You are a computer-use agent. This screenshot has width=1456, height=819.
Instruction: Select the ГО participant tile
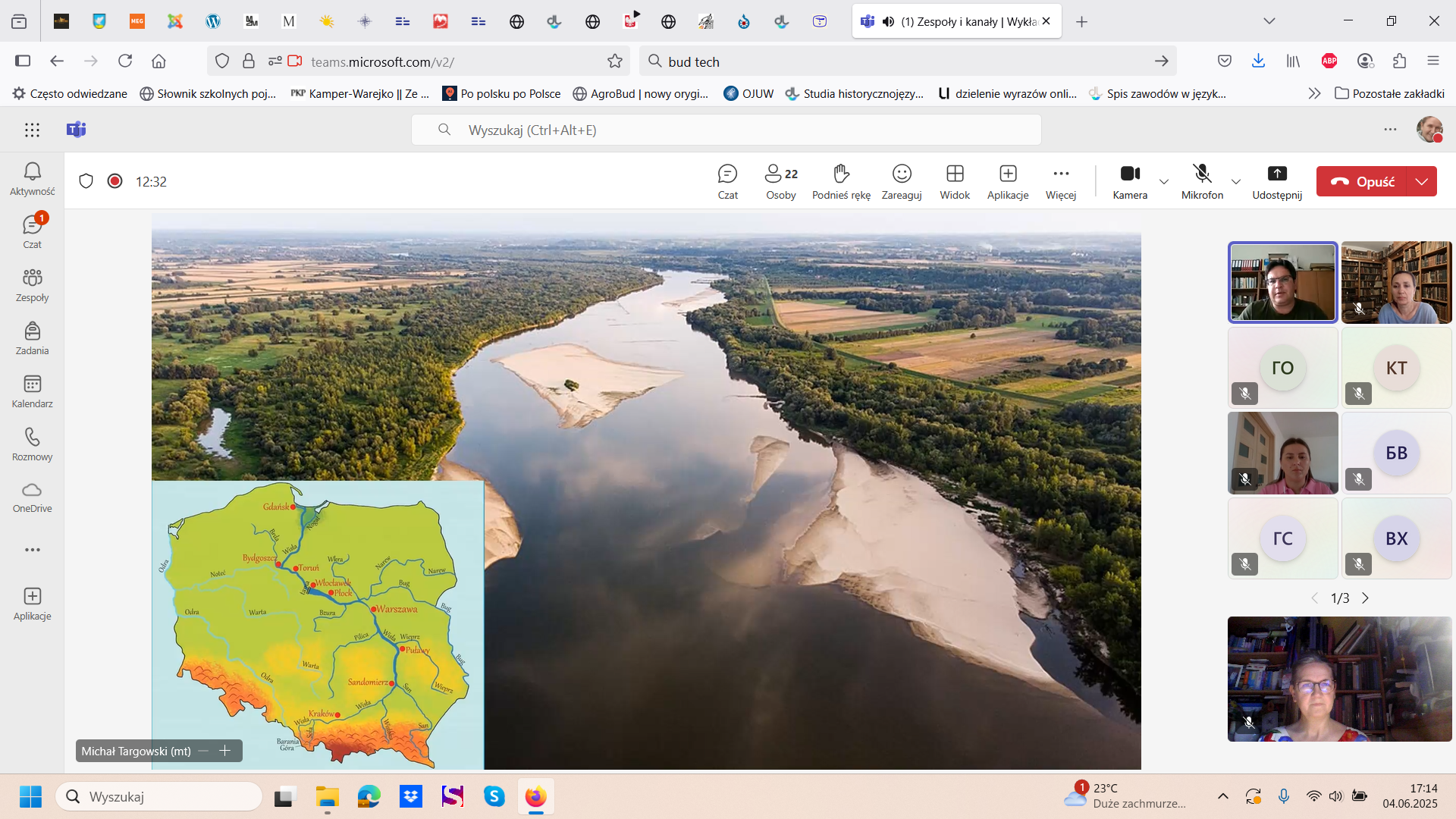click(1283, 368)
